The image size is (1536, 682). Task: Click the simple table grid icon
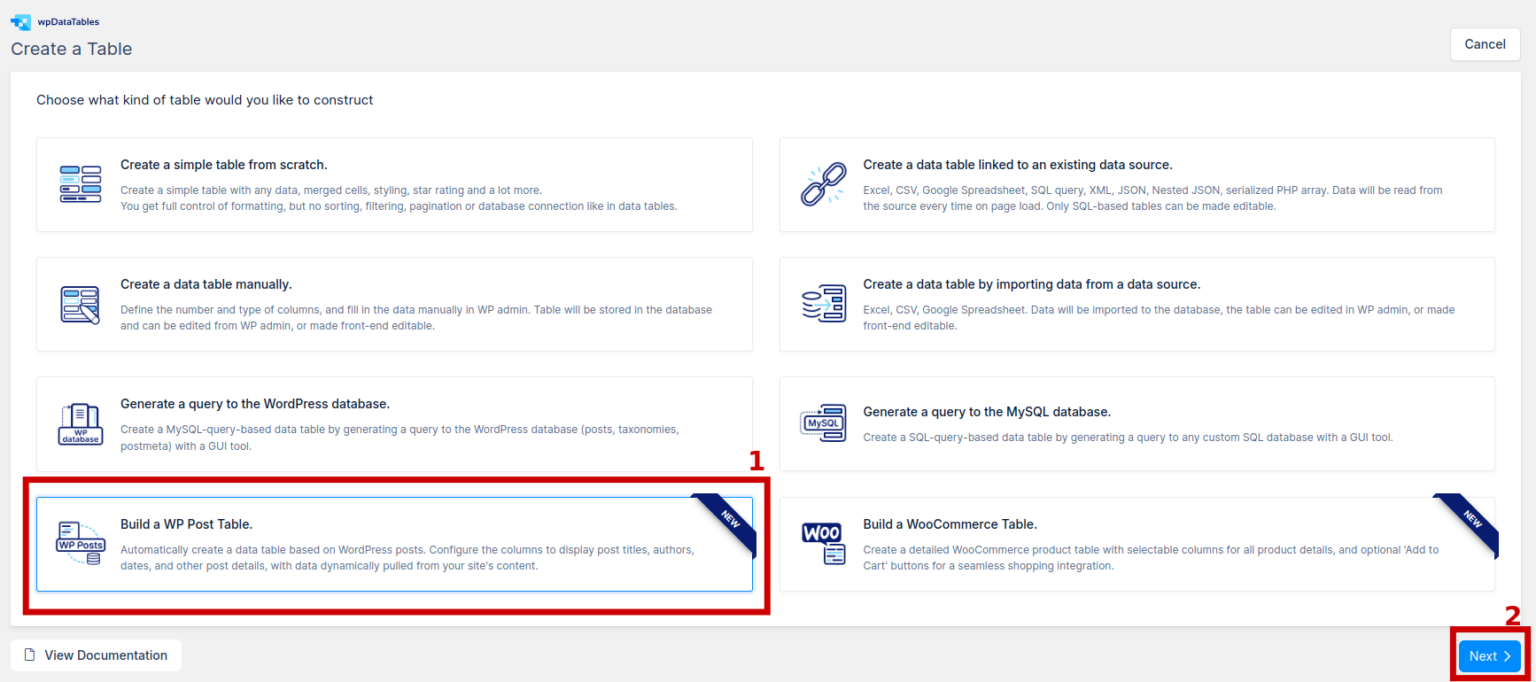pyautogui.click(x=80, y=185)
